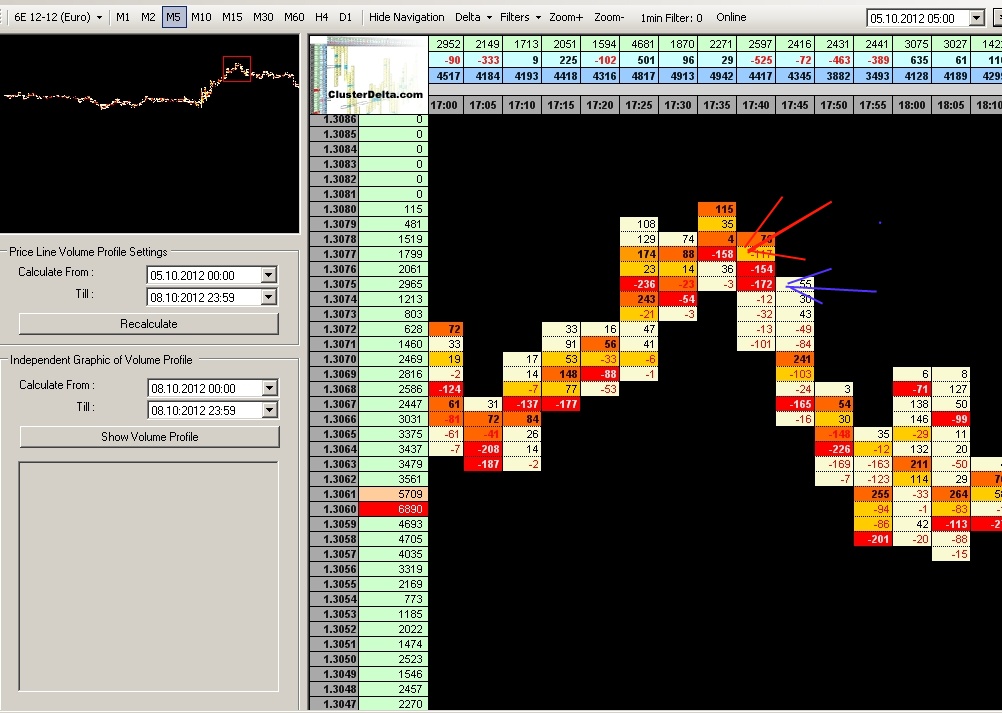Expand the Independent Graphic Till date dropdown arrow
Viewport: 1002px width, 713px height.
270,410
